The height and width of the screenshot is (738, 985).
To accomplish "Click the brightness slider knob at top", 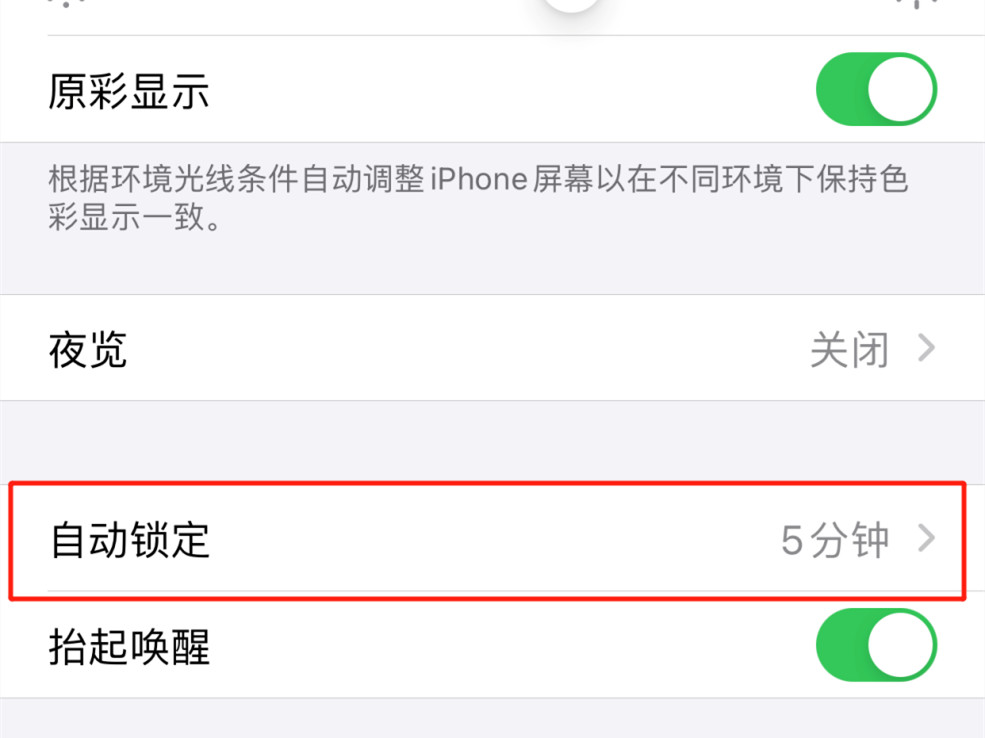I will (570, 5).
